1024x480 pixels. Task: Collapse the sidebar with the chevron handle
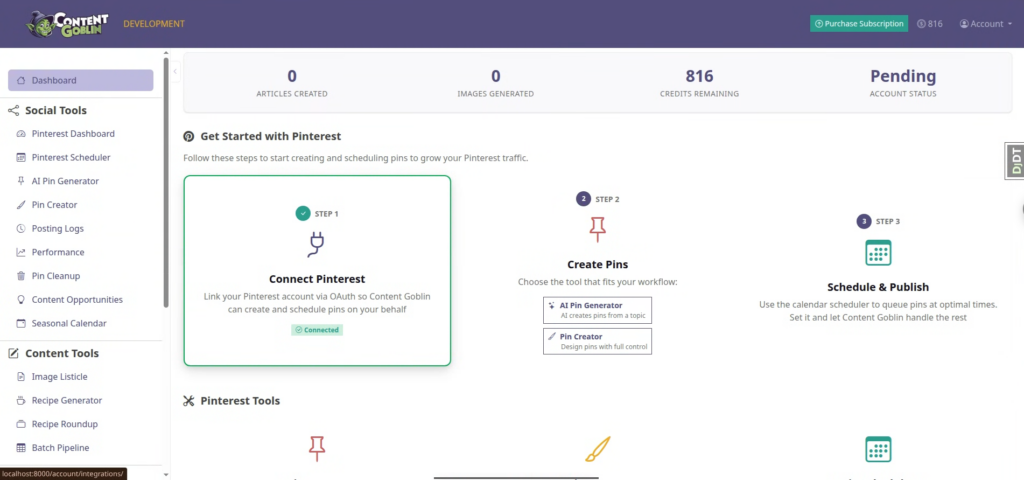[x=175, y=71]
